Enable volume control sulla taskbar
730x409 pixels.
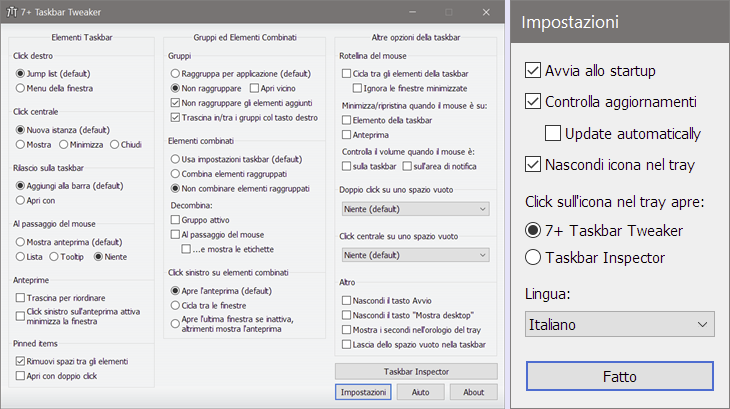[346, 166]
